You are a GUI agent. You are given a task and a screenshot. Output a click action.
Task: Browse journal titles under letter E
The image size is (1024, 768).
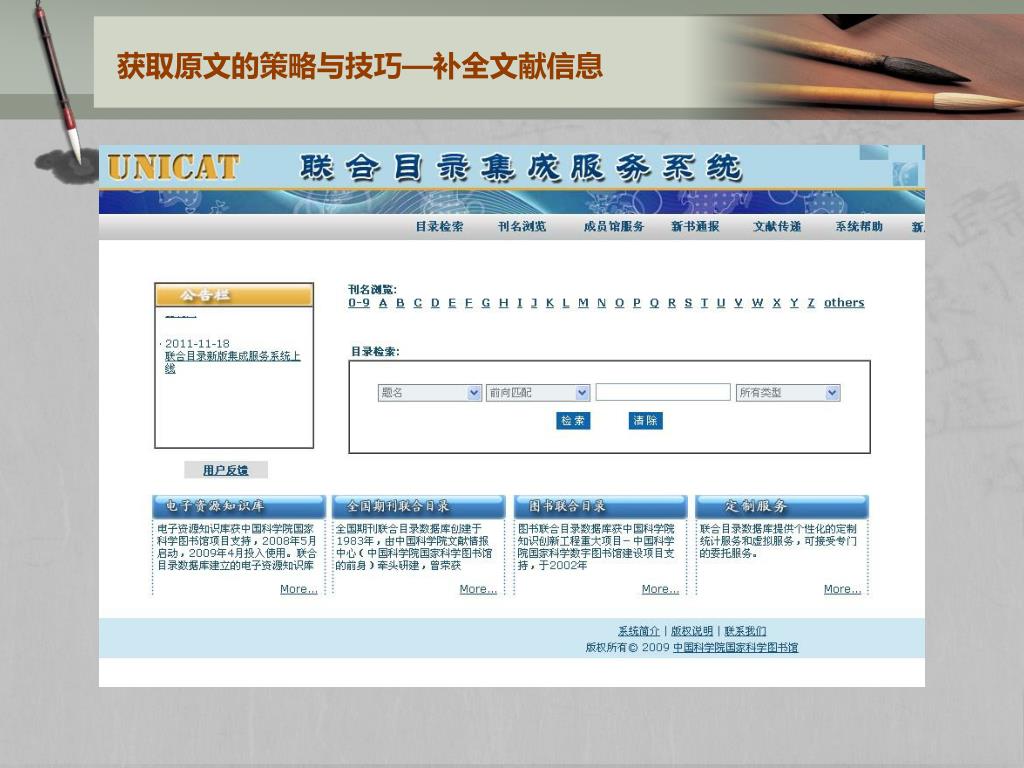coord(452,303)
